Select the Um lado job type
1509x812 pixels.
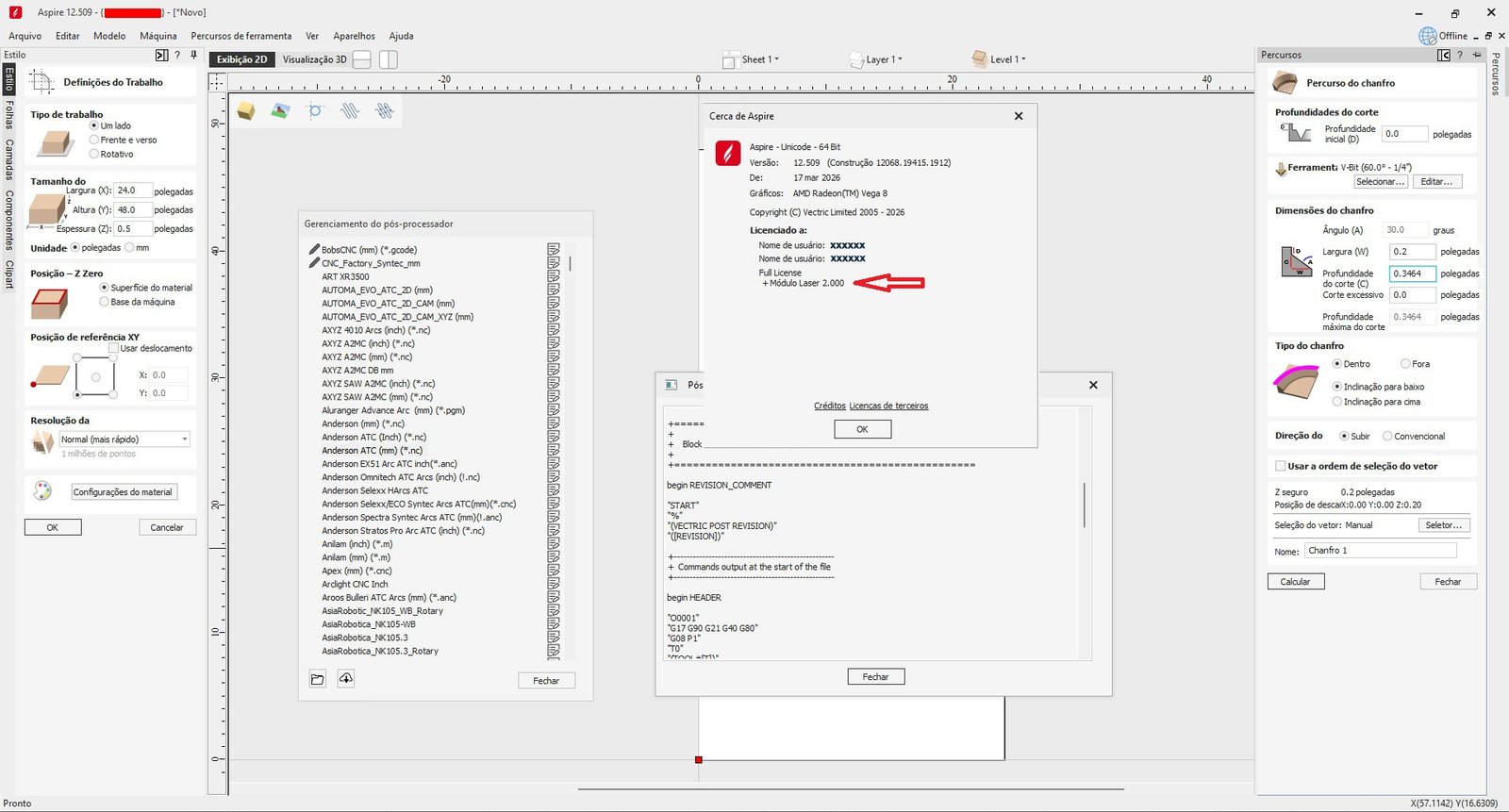[94, 125]
